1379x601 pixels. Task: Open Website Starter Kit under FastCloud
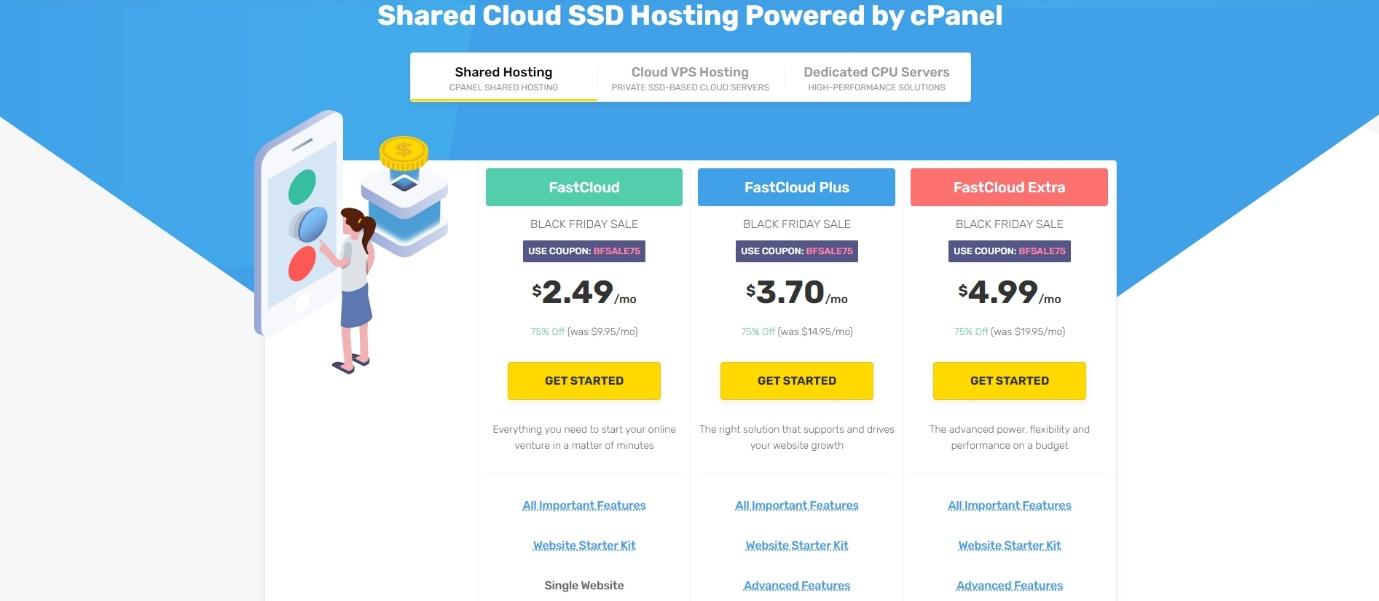tap(584, 546)
